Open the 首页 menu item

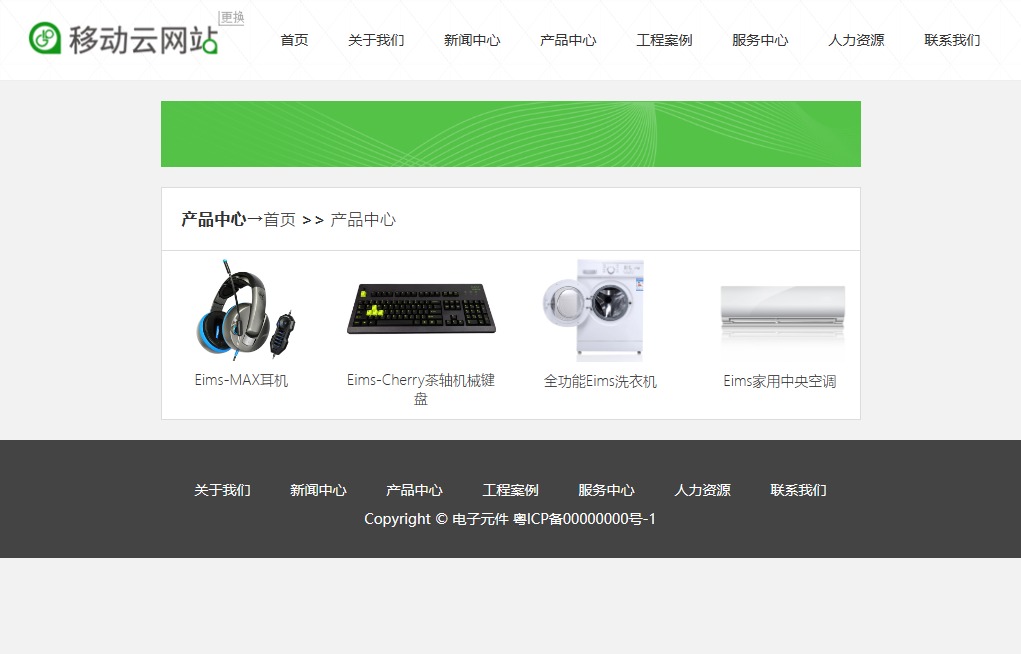pos(294,40)
